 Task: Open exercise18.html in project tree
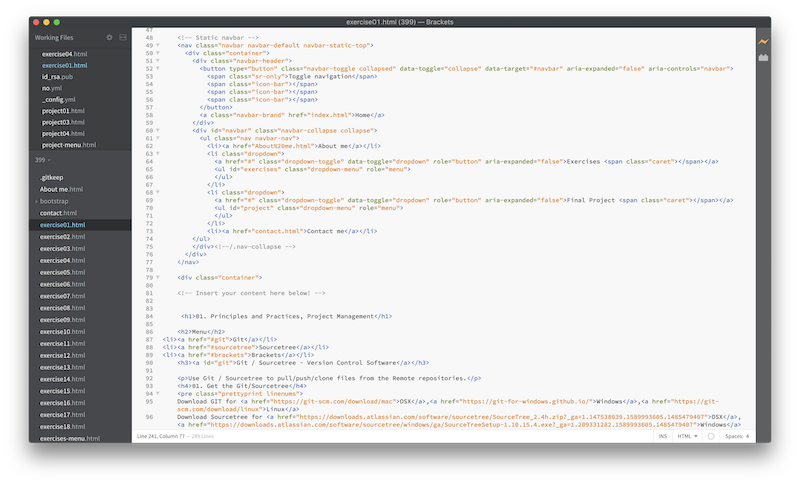pyautogui.click(x=63, y=426)
